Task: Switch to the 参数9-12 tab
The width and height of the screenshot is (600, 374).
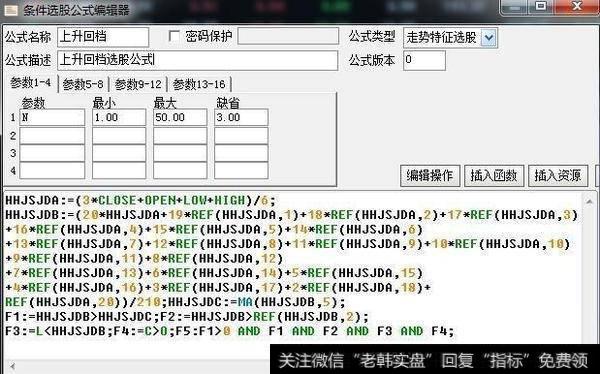Action: click(x=138, y=84)
